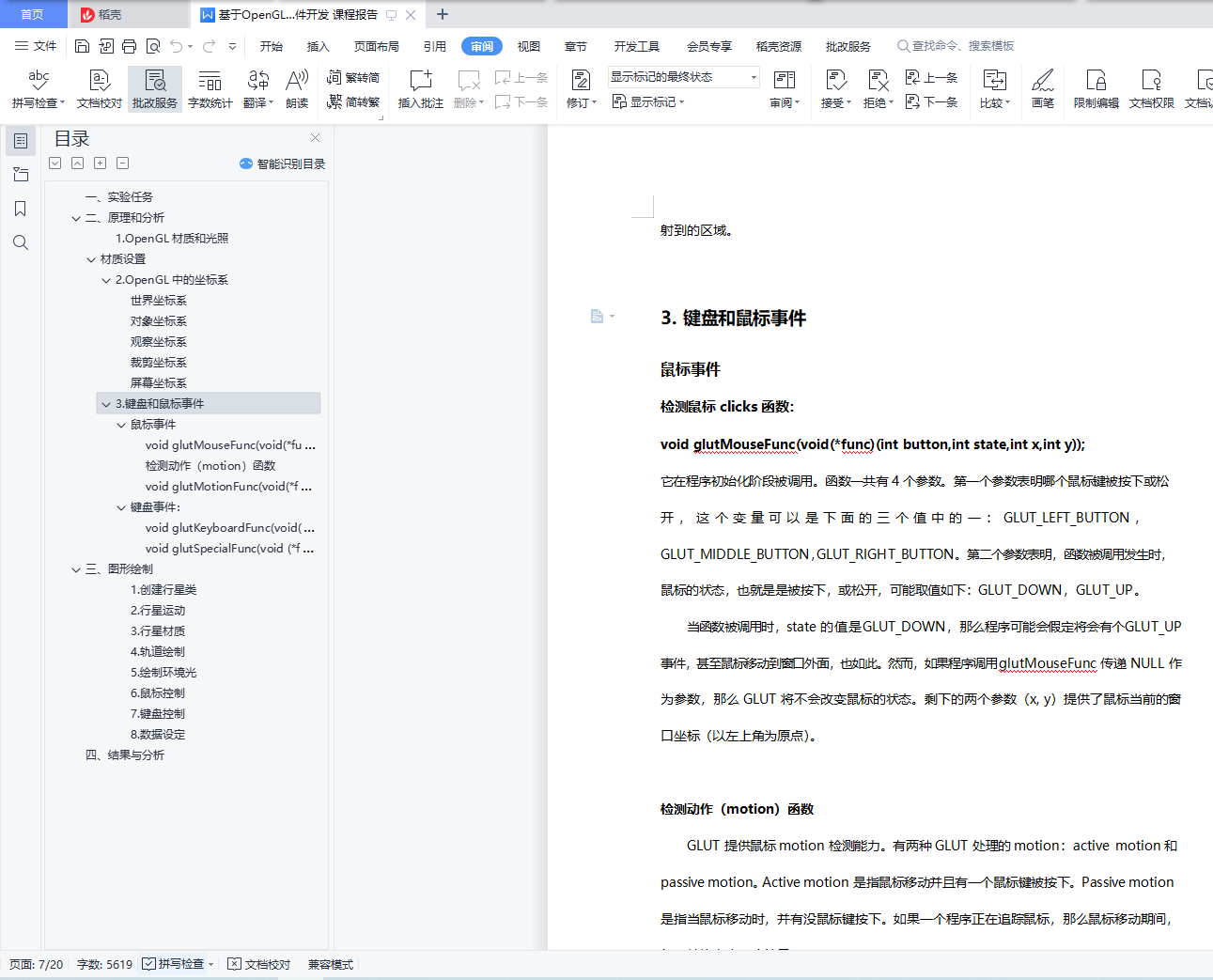Click the 文档校对 proofreading icon
1213x980 pixels.
click(x=100, y=89)
